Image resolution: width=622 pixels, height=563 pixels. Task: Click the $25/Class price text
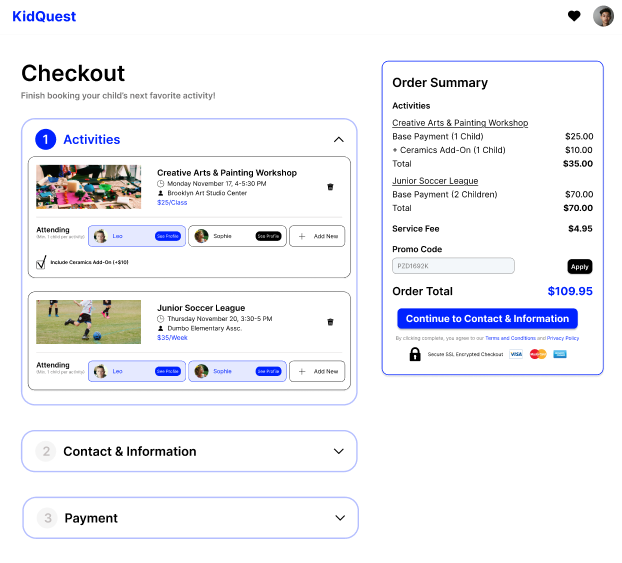tap(172, 202)
